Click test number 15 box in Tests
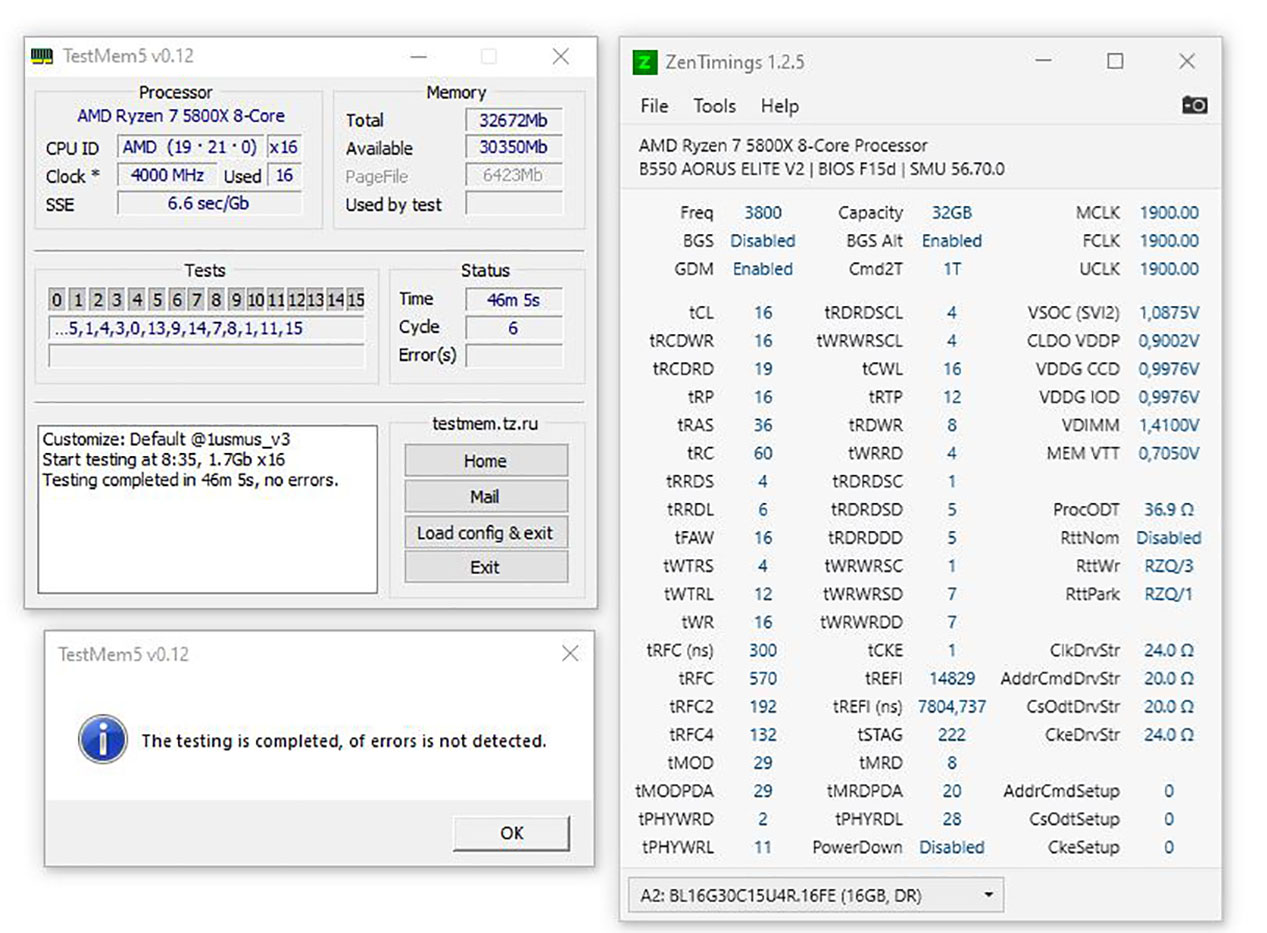 (355, 299)
